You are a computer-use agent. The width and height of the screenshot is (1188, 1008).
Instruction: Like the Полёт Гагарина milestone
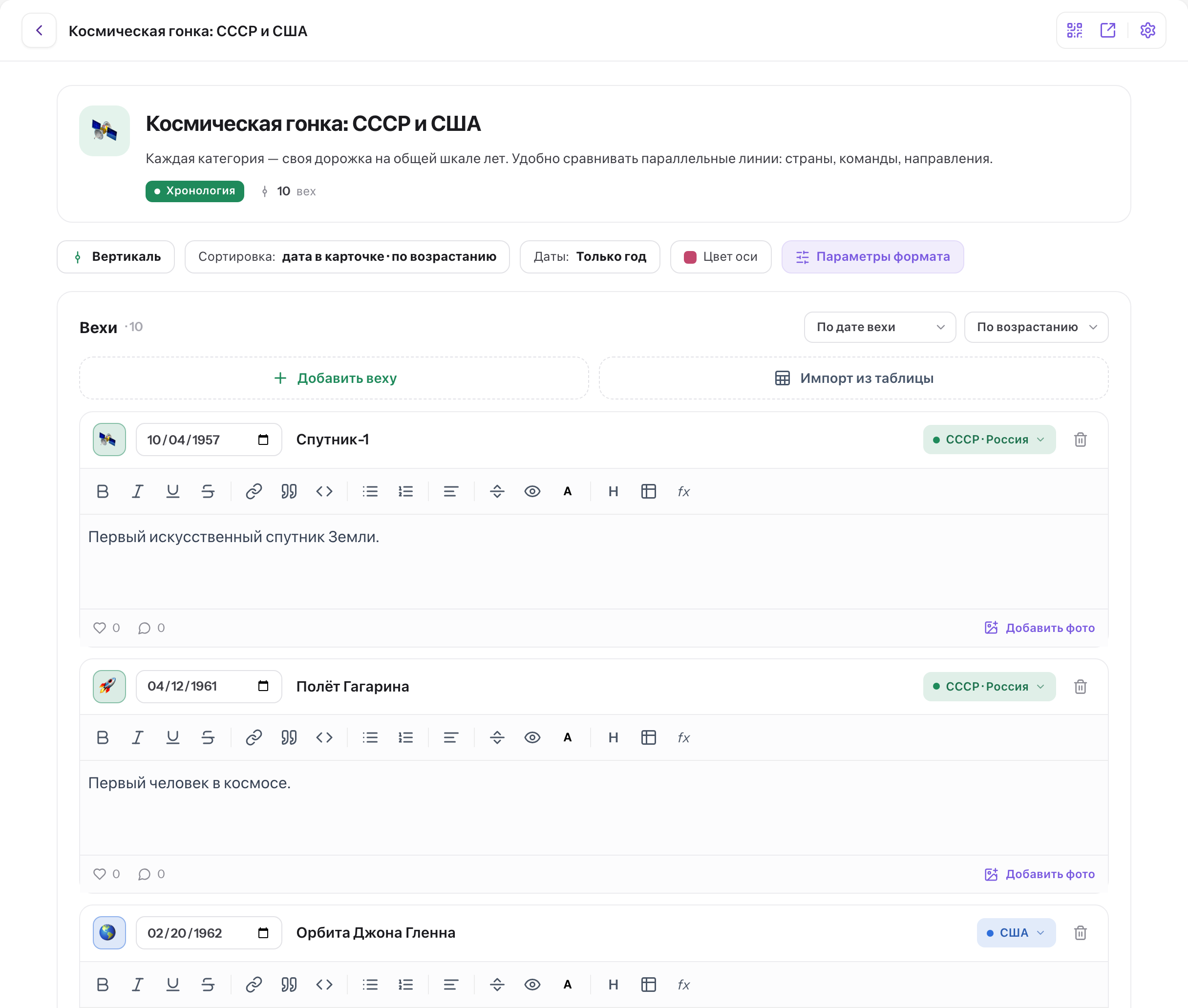tap(106, 874)
